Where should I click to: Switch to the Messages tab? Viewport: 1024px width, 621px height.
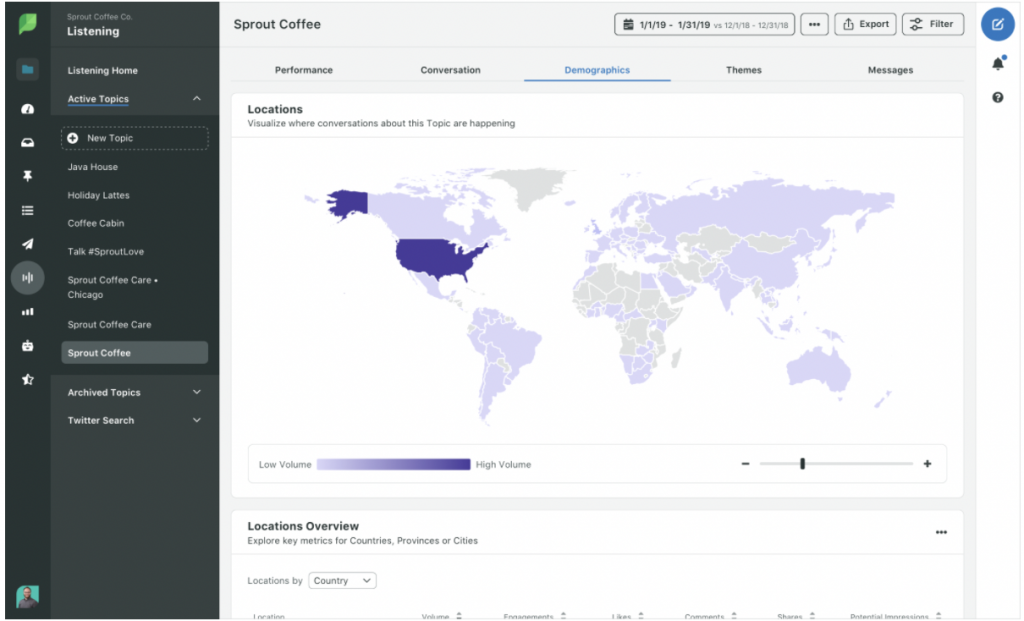click(x=890, y=70)
